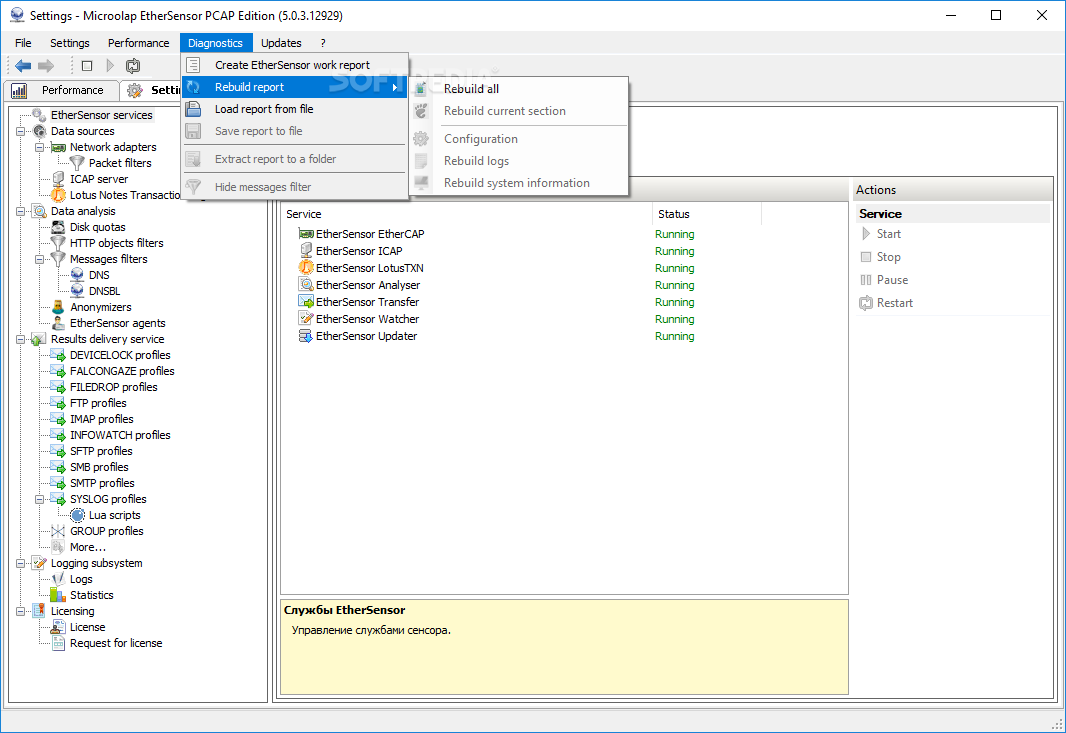Select EtherSensor agents tree item
Viewport: 1066px width, 733px height.
pyautogui.click(x=118, y=324)
